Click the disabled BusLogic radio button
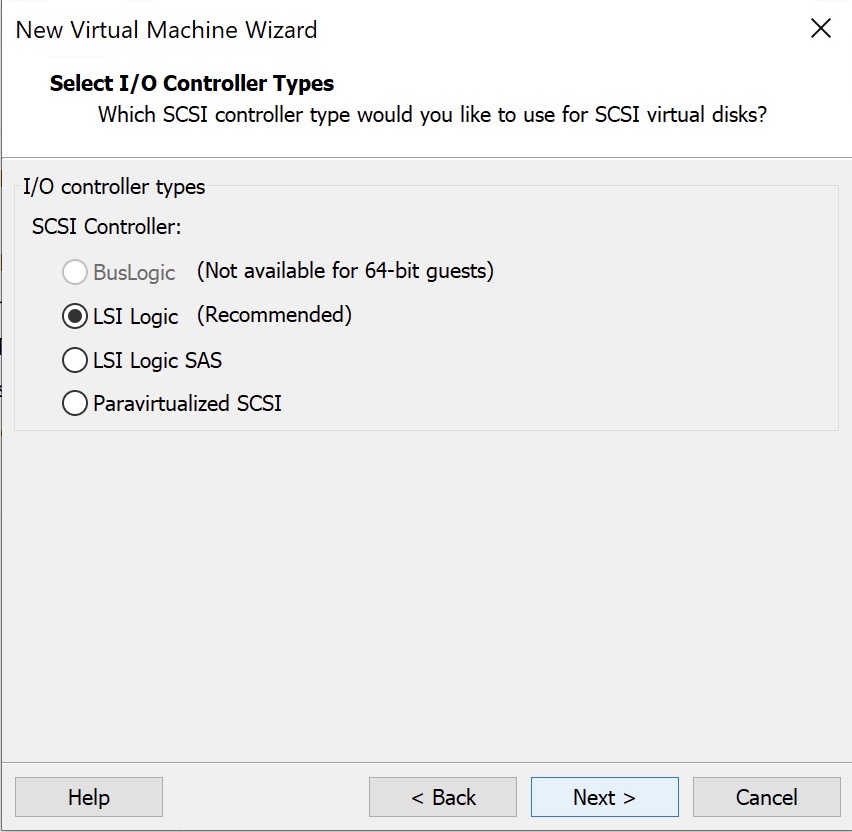The height and width of the screenshot is (832, 852). (75, 272)
